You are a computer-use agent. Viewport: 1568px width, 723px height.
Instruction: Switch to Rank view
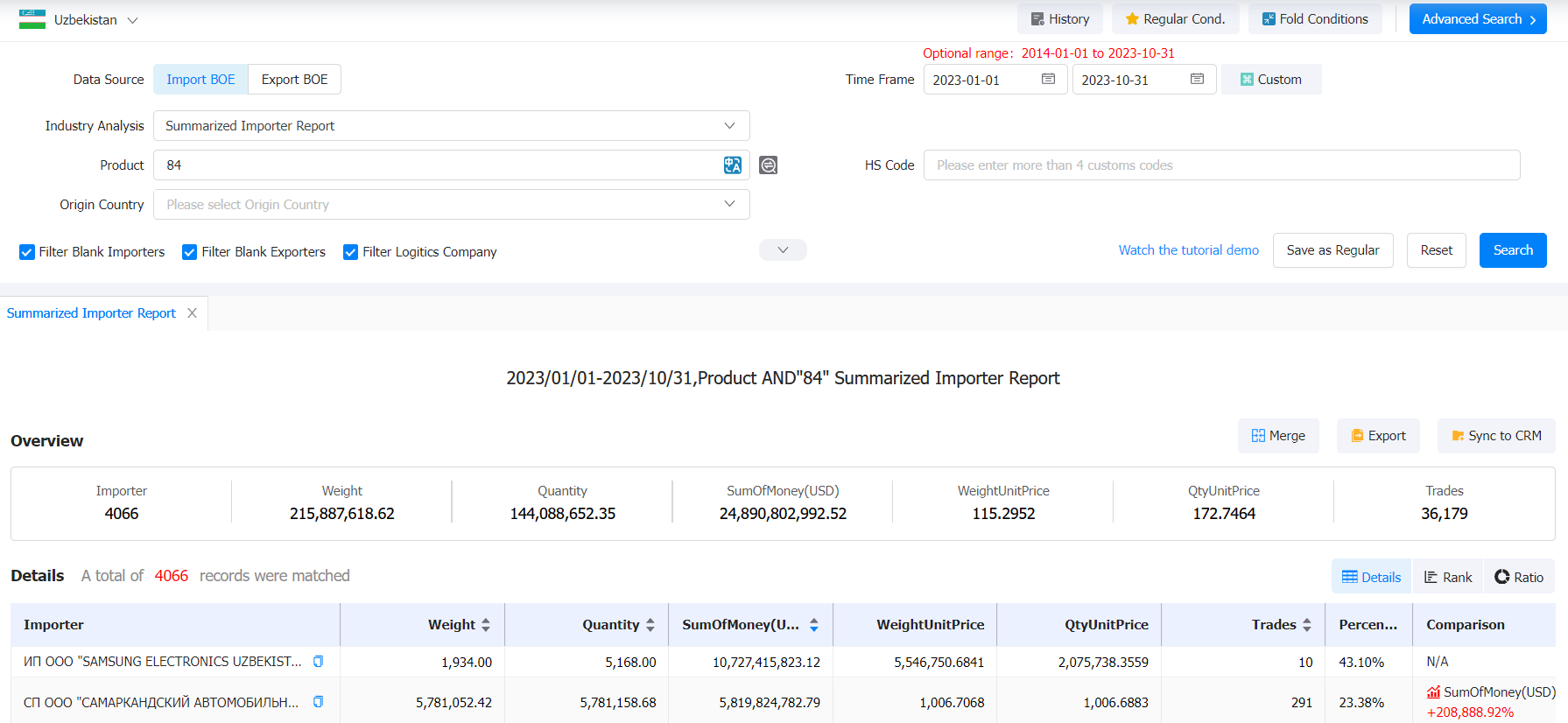1448,577
